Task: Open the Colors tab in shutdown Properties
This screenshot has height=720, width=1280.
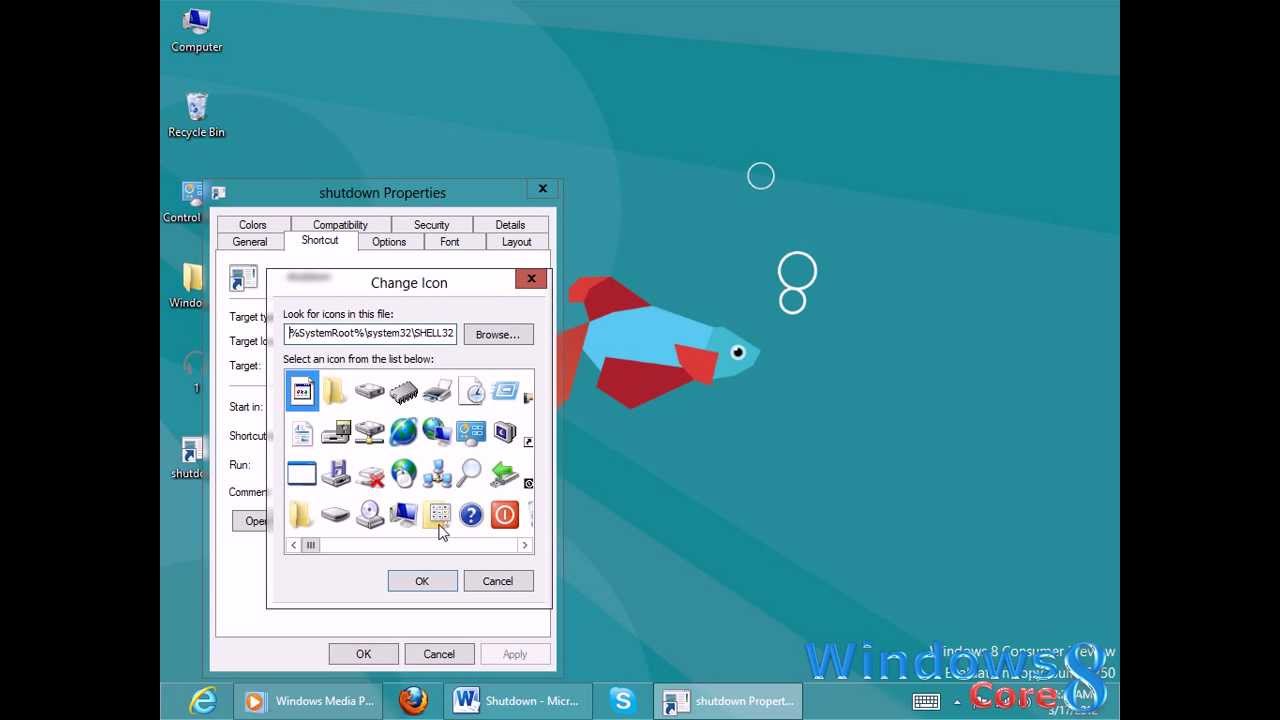Action: pyautogui.click(x=253, y=225)
